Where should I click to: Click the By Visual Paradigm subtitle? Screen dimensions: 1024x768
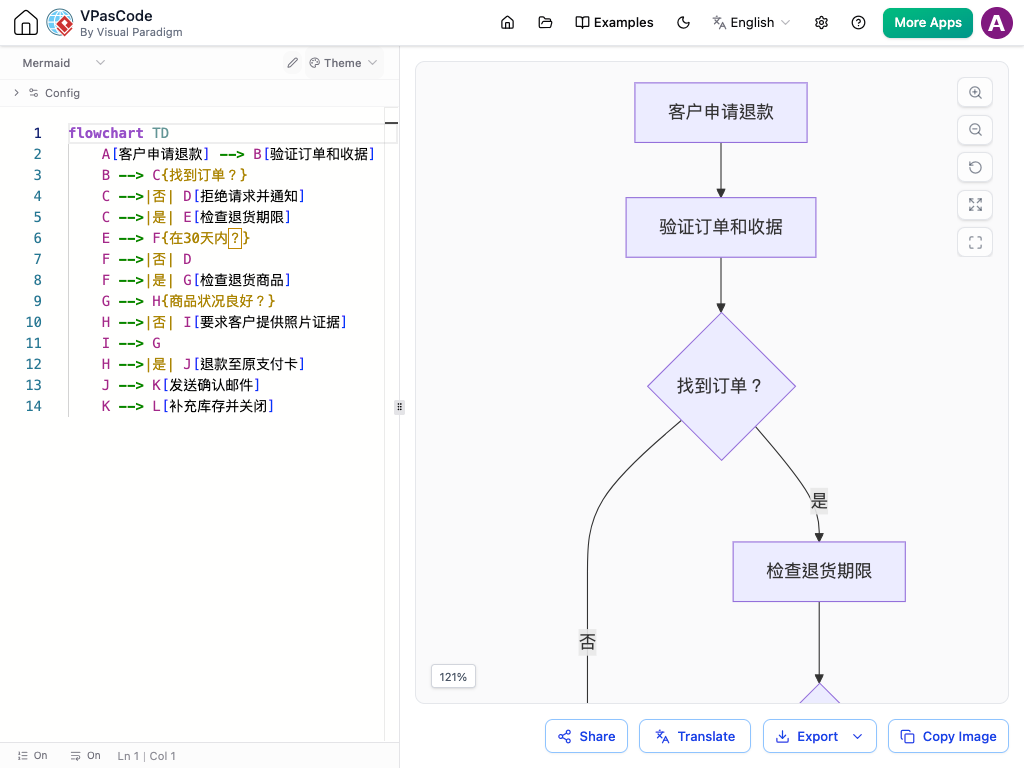[x=131, y=32]
